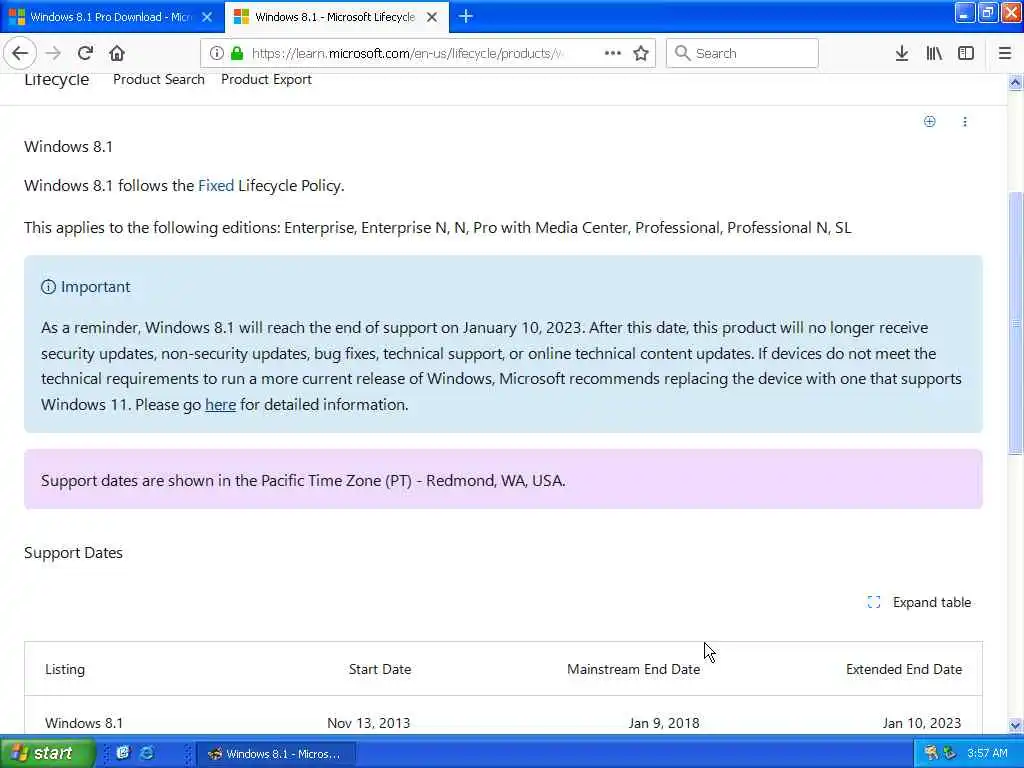This screenshot has width=1024, height=768.
Task: Click the Expand table button
Action: [919, 602]
